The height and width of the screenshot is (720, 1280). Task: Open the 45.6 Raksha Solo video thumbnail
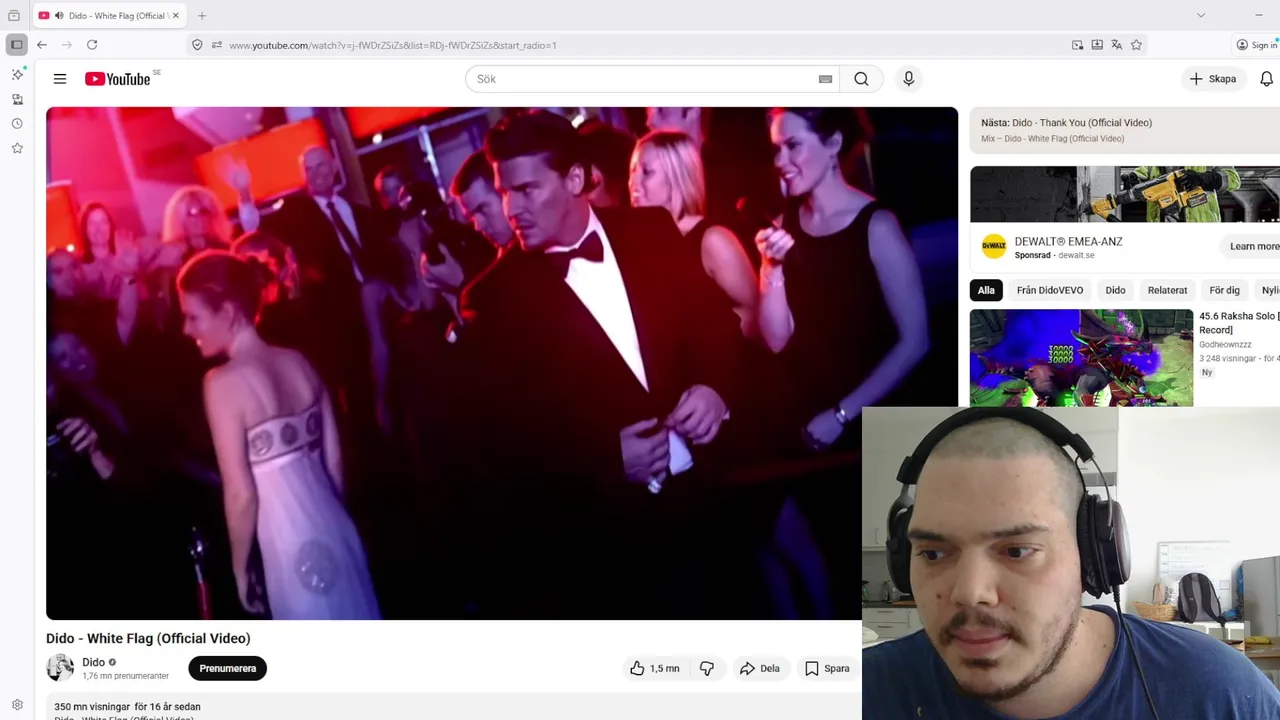1081,357
